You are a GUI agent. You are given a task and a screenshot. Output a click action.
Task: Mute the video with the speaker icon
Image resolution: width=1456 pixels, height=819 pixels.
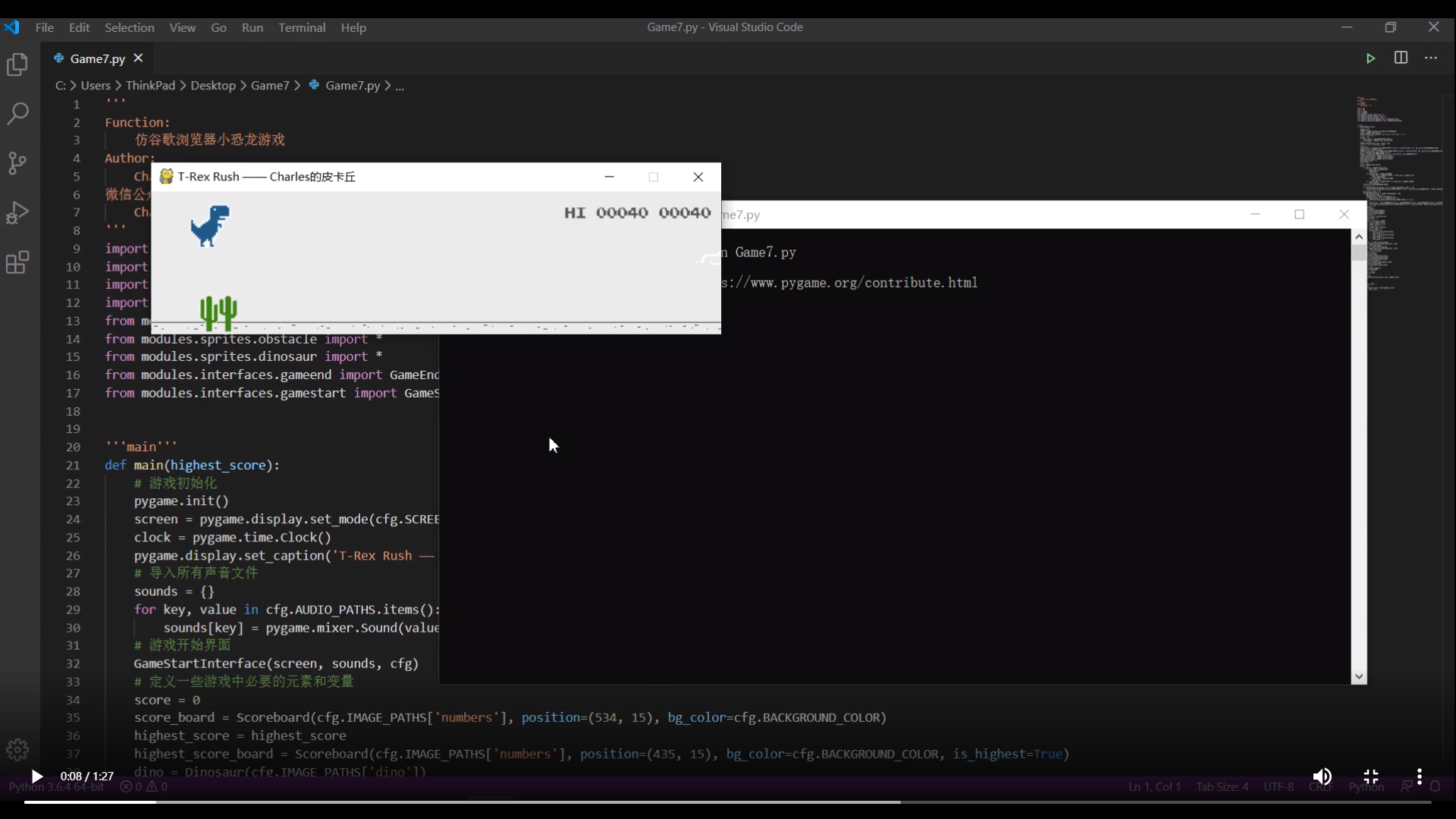click(1322, 777)
